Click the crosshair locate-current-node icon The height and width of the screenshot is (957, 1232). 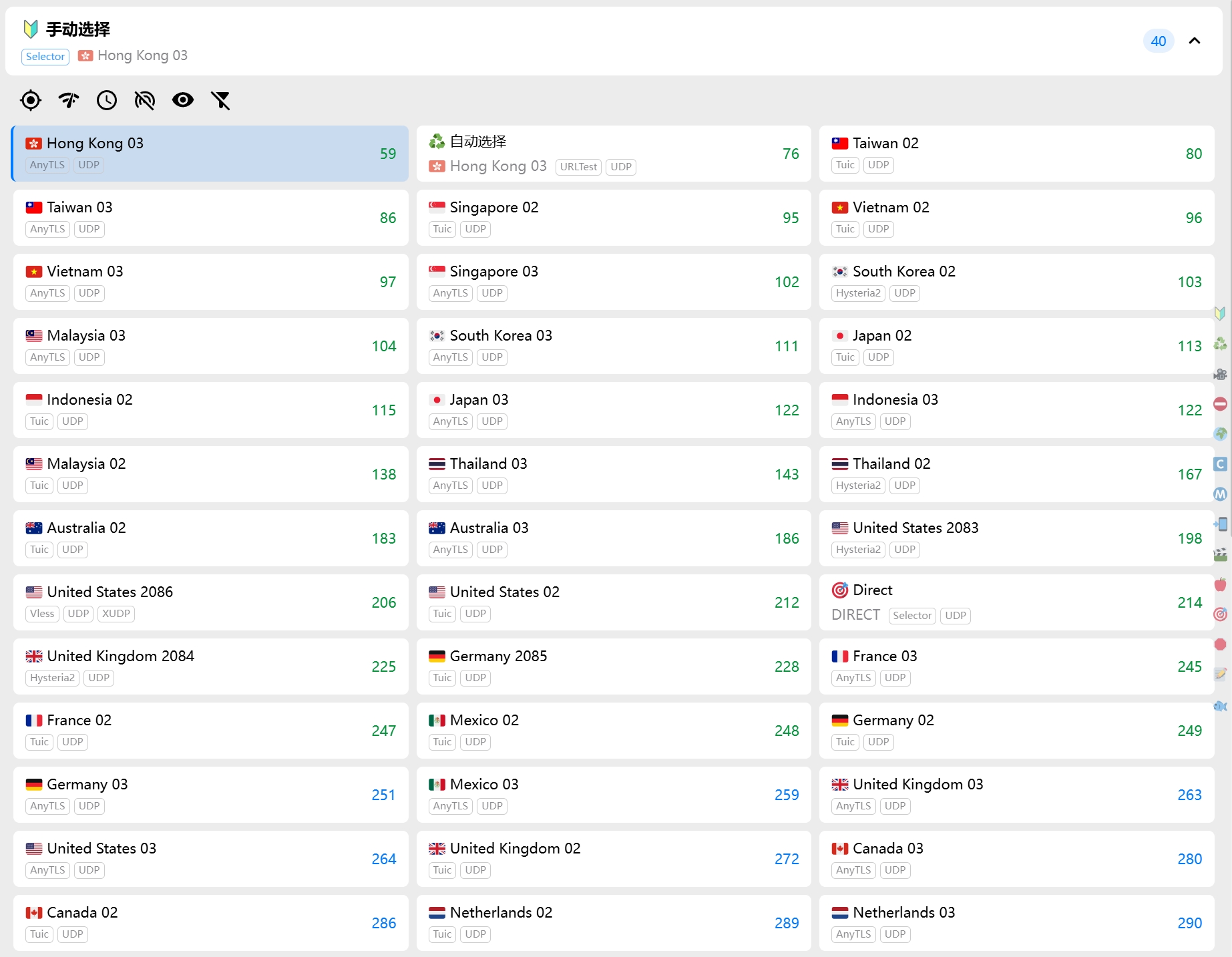31,100
